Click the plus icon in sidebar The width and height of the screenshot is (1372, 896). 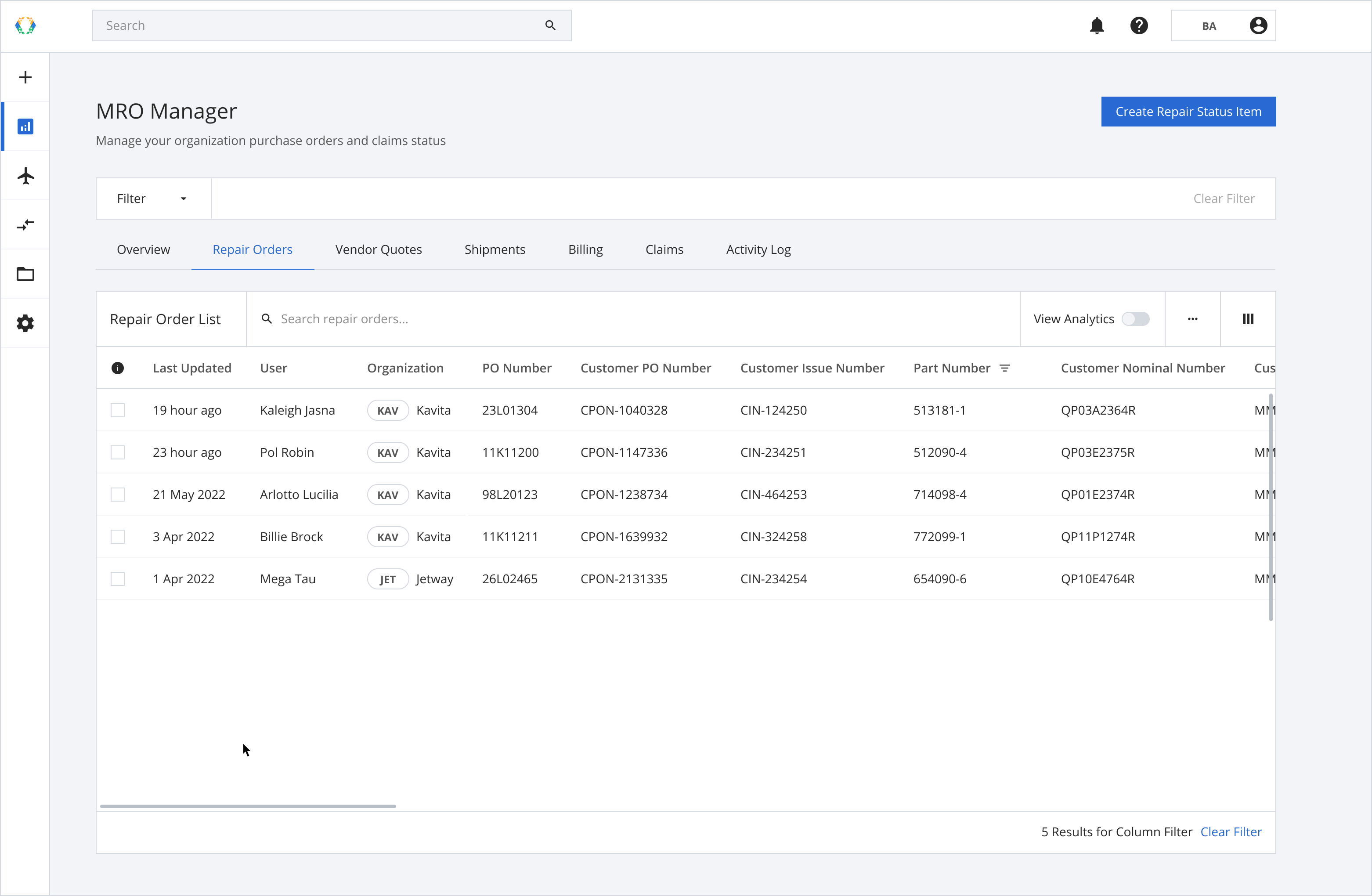point(25,77)
